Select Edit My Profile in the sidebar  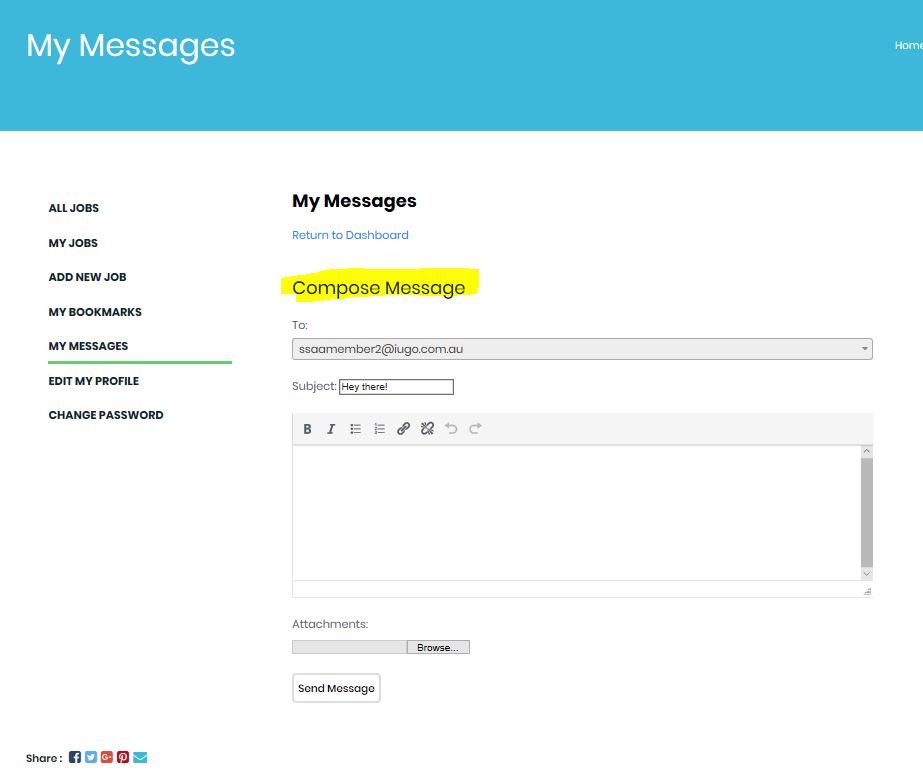[93, 381]
